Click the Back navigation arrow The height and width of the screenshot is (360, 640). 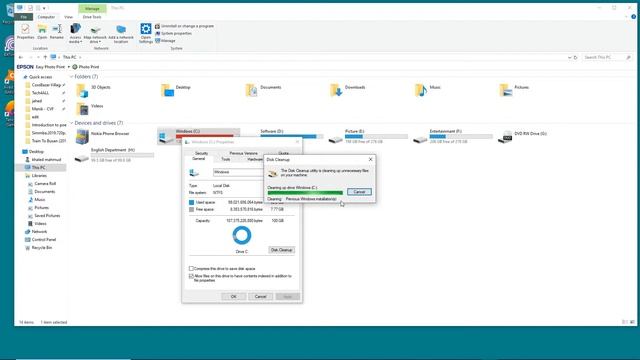tap(21, 58)
